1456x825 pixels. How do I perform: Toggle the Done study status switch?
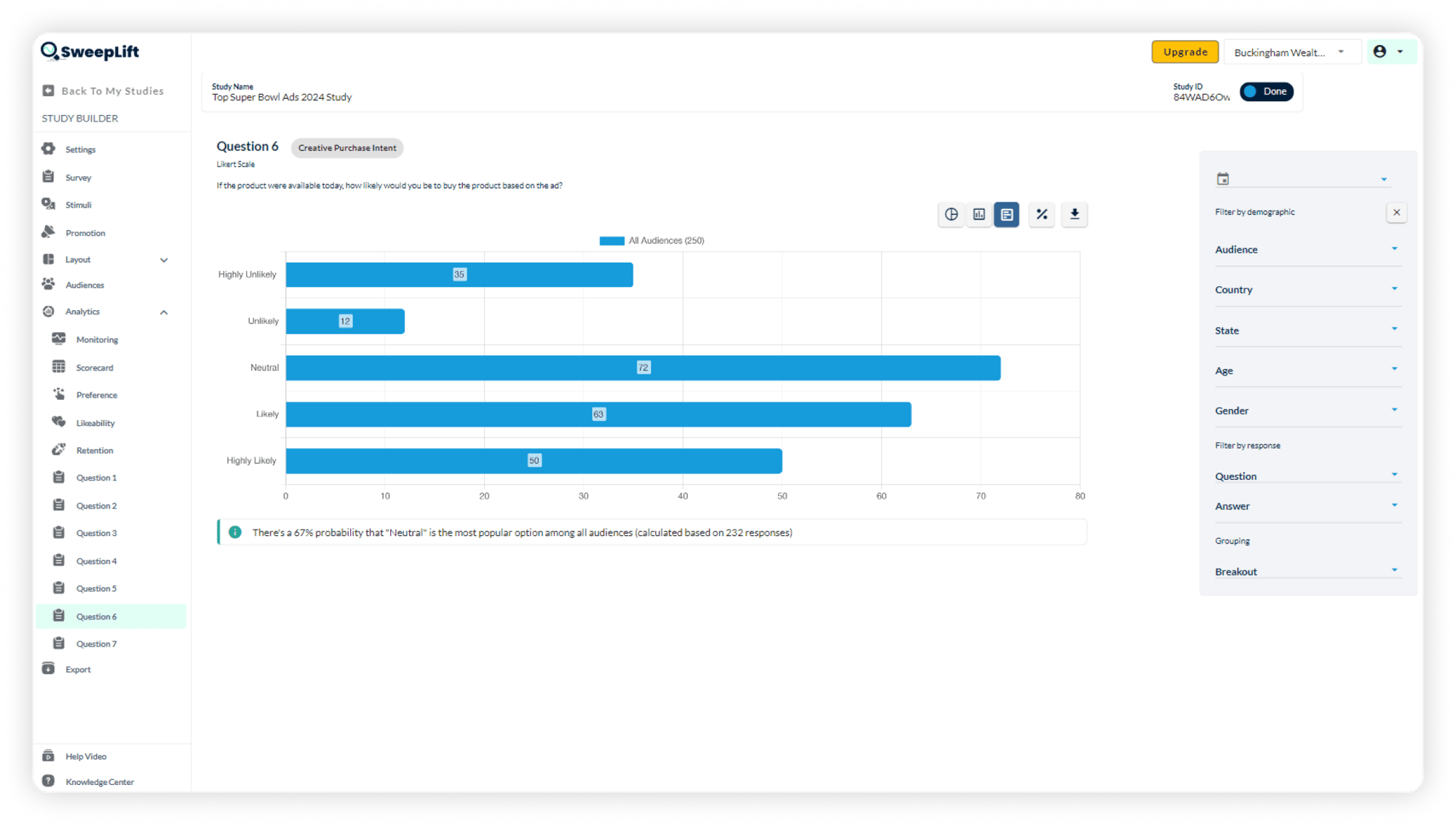click(x=1266, y=91)
